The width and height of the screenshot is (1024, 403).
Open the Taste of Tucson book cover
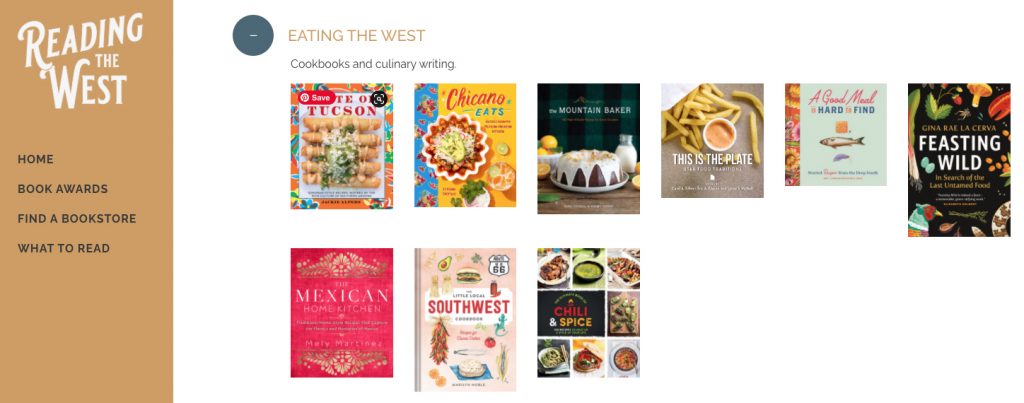(x=342, y=146)
